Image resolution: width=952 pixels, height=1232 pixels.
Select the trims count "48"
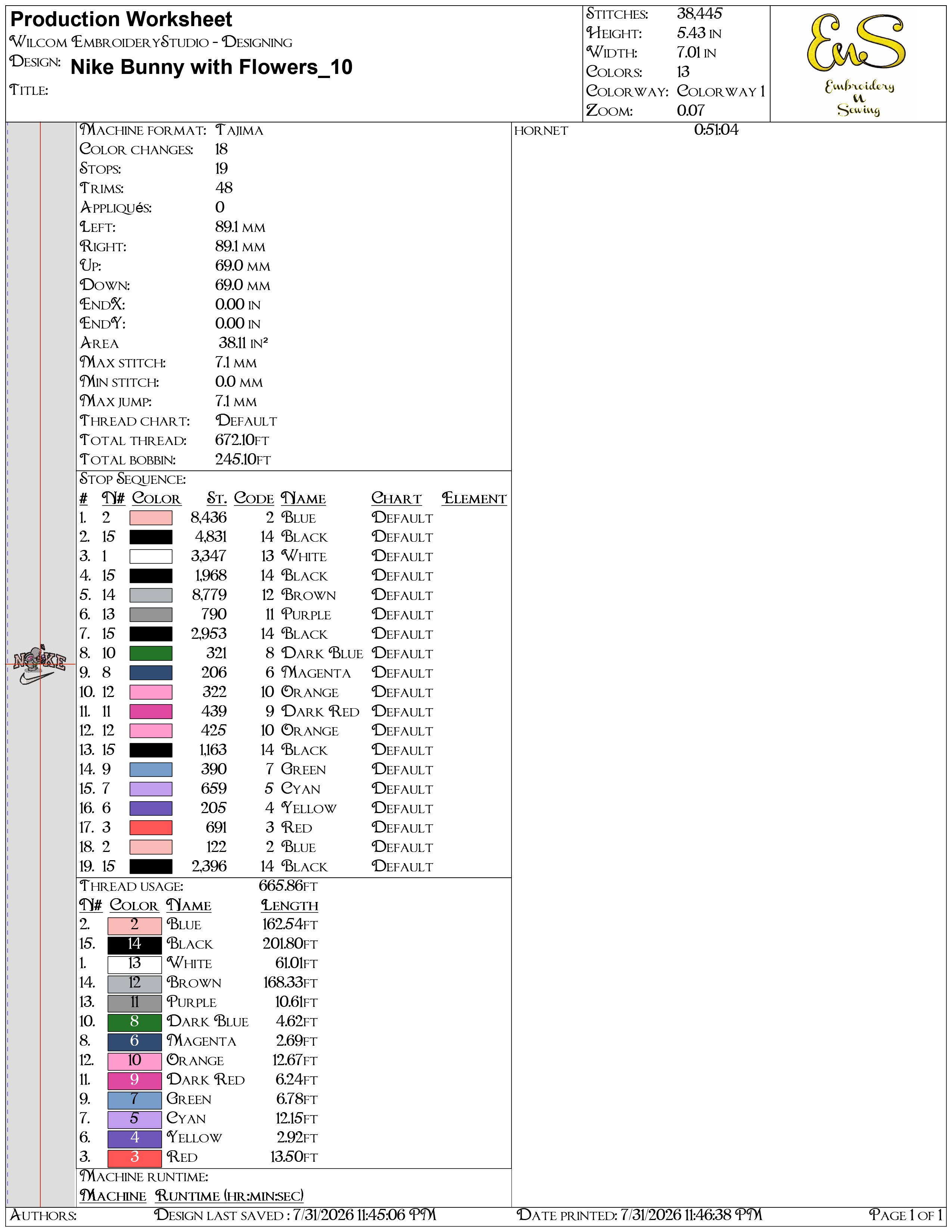tap(224, 188)
